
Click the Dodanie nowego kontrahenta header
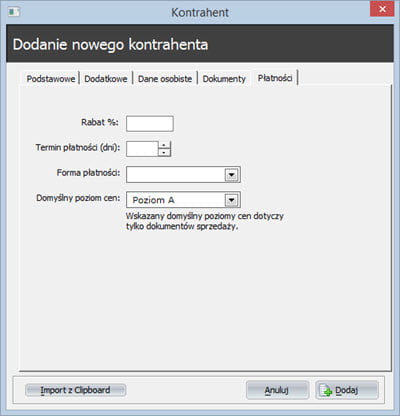pos(110,44)
